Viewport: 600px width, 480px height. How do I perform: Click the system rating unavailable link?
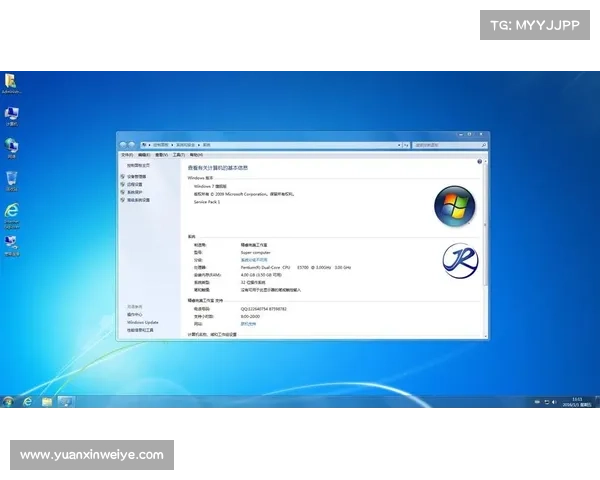tap(254, 260)
